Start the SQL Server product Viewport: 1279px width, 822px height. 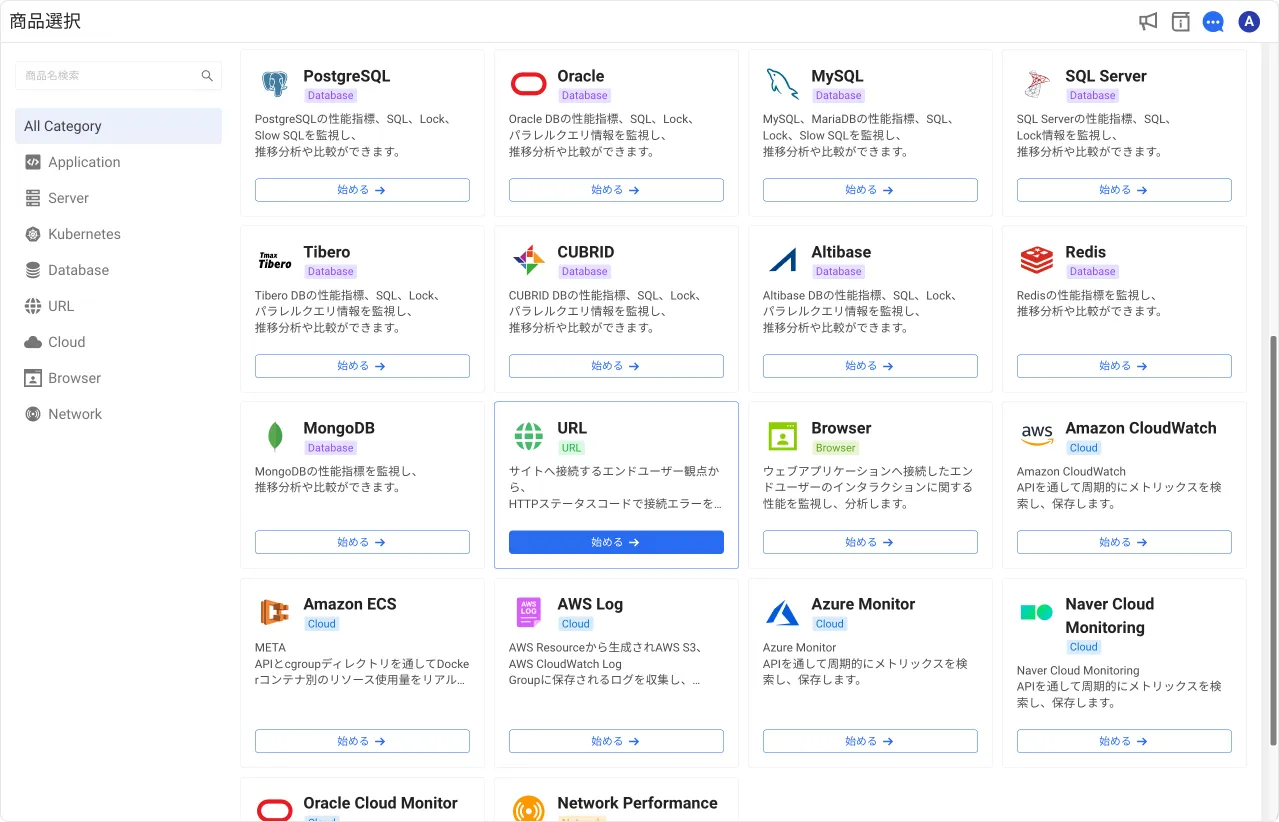1124,190
